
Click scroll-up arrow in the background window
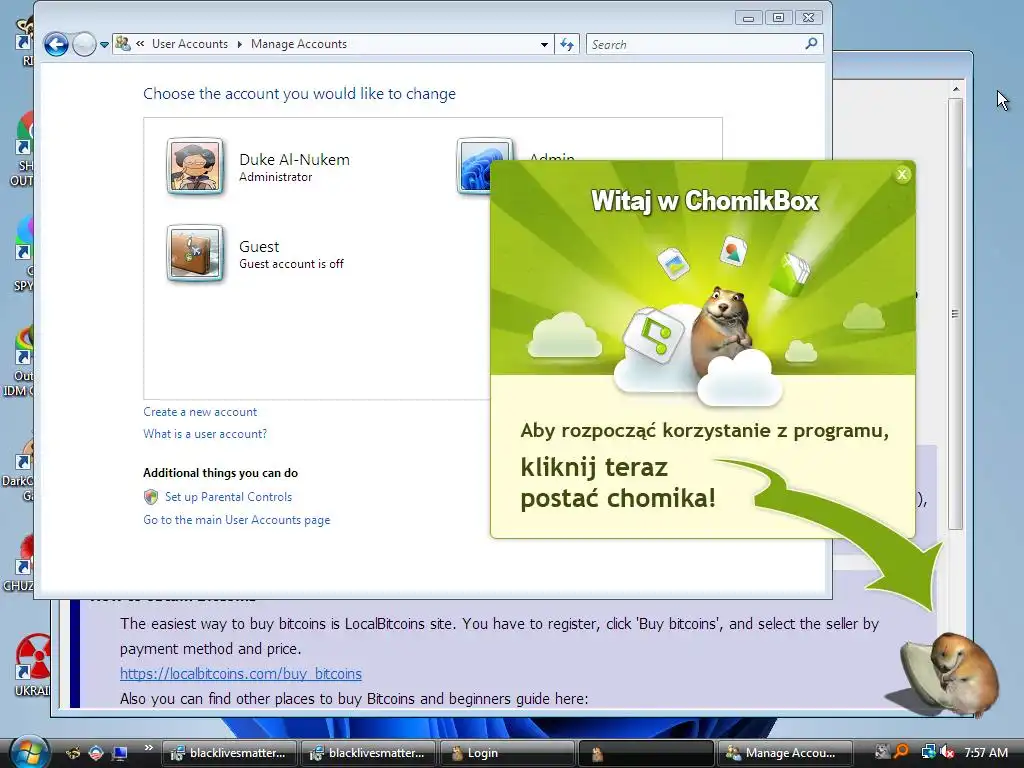click(x=955, y=89)
